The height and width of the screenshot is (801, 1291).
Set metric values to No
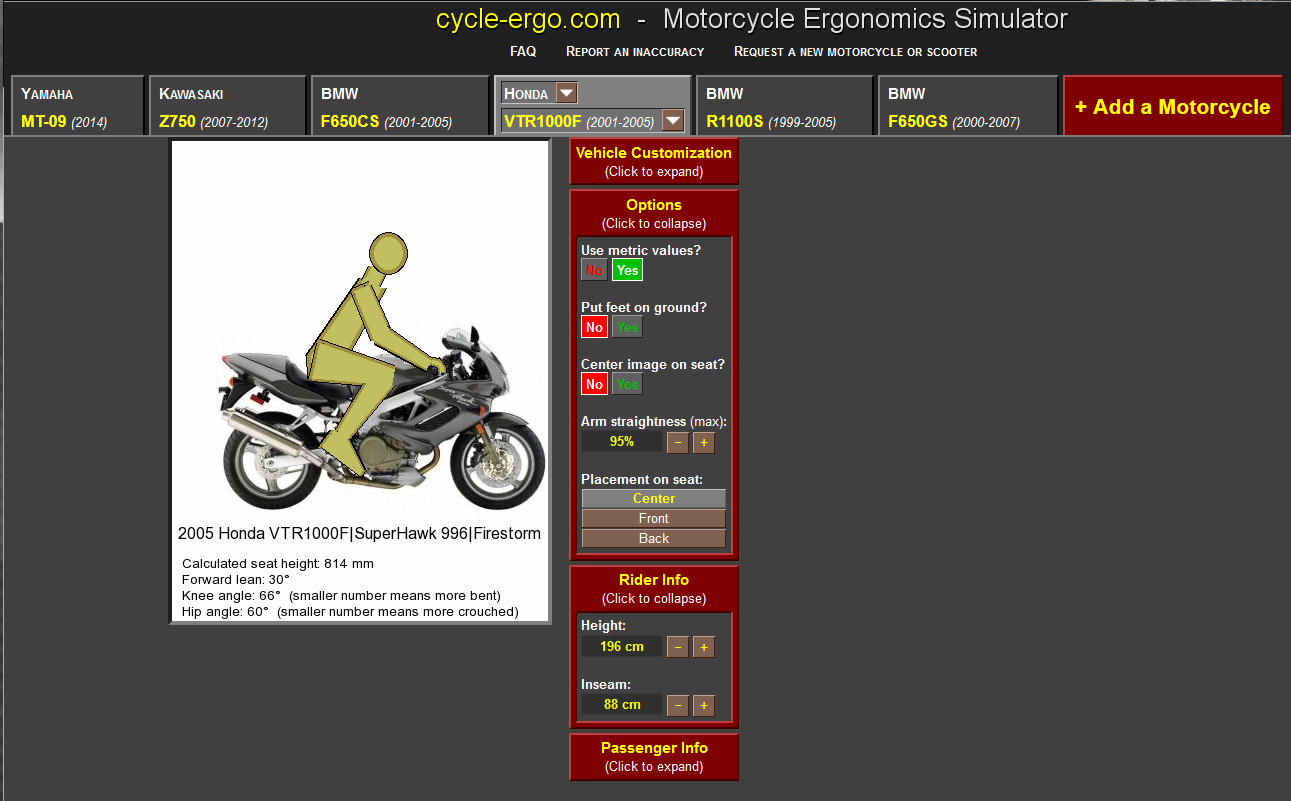[594, 270]
